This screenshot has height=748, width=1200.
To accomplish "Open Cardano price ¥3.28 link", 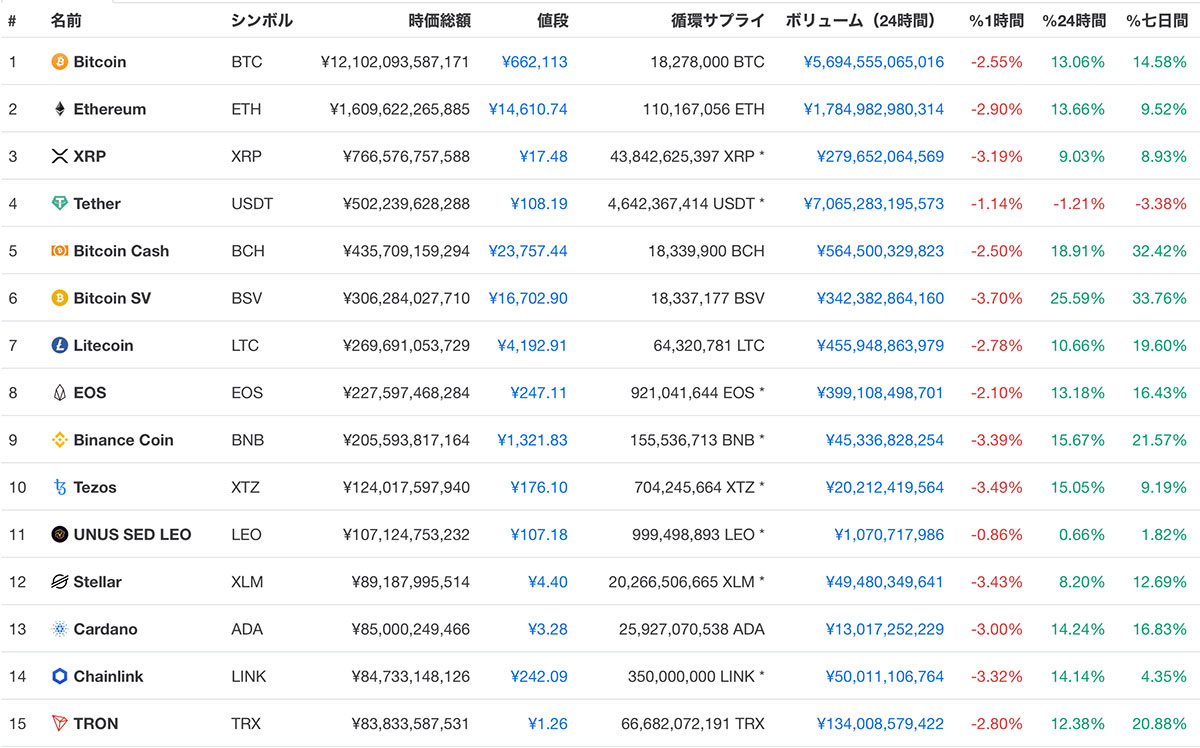I will tap(548, 629).
